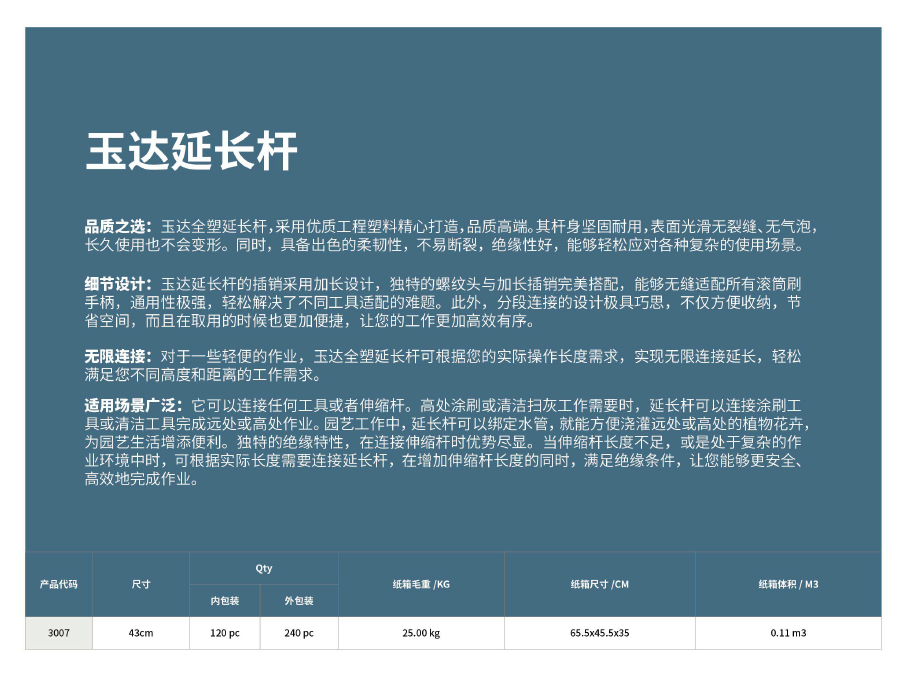Image resolution: width=908 pixels, height=685 pixels.
Task: Select the 产品代码 column header
Action: click(59, 584)
